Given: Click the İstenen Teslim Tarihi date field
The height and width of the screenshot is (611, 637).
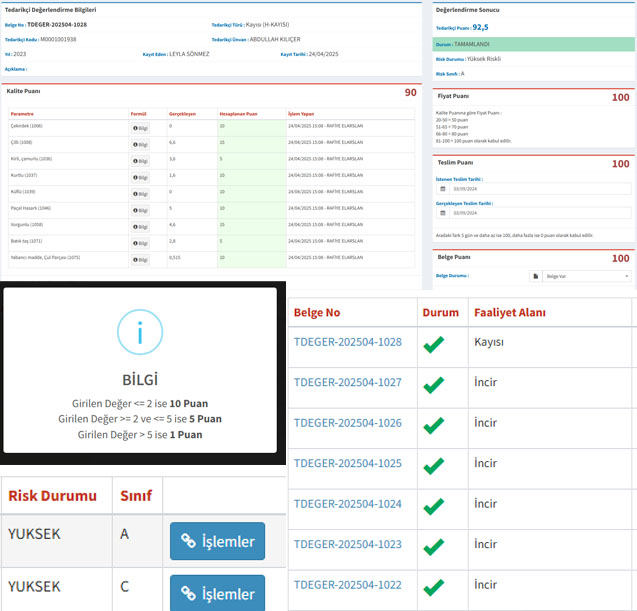Looking at the screenshot, I should pyautogui.click(x=538, y=187).
